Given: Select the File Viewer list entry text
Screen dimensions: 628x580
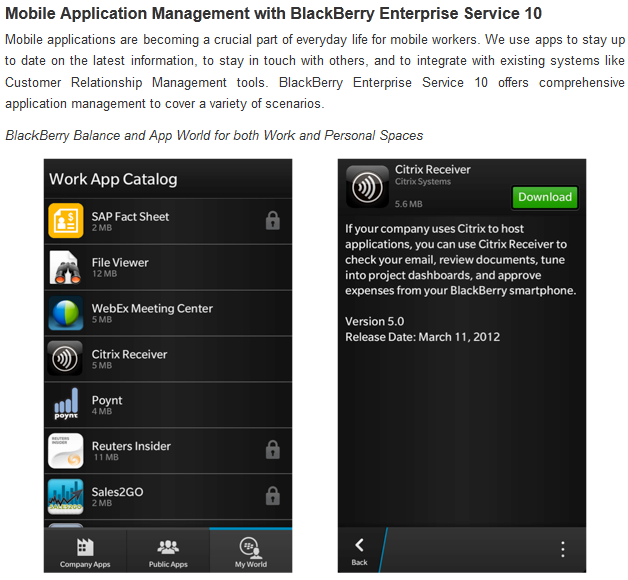Looking at the screenshot, I should pos(120,263).
